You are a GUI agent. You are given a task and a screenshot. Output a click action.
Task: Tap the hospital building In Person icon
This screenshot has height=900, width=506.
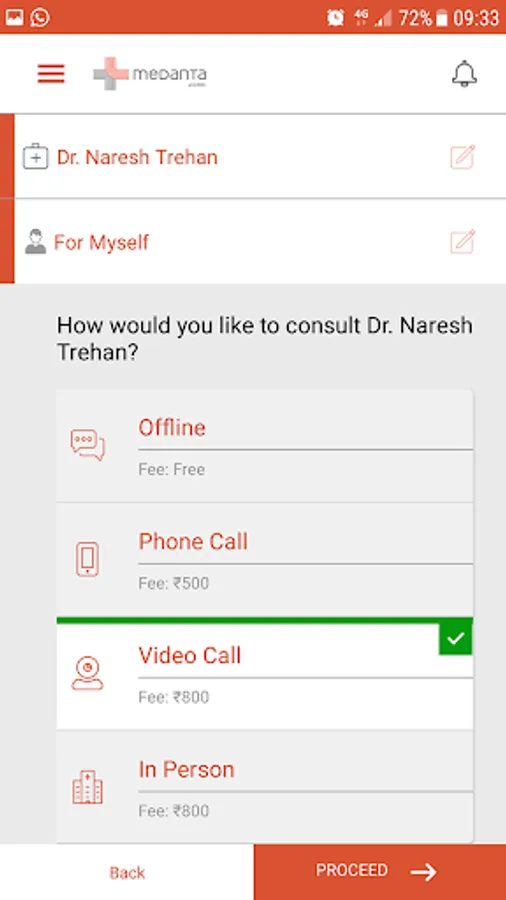[88, 786]
